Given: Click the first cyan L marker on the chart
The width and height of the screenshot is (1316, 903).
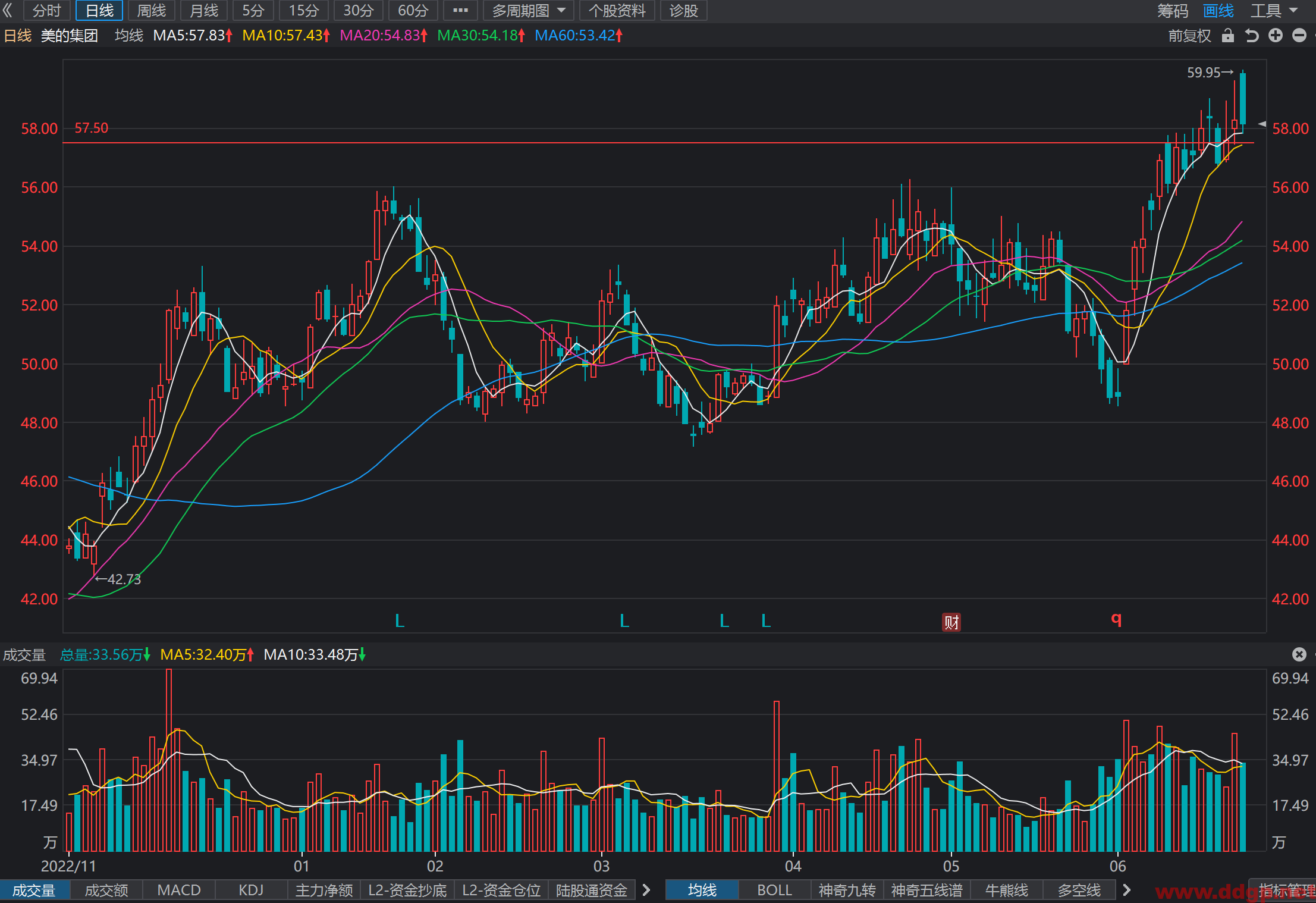Looking at the screenshot, I should (400, 621).
